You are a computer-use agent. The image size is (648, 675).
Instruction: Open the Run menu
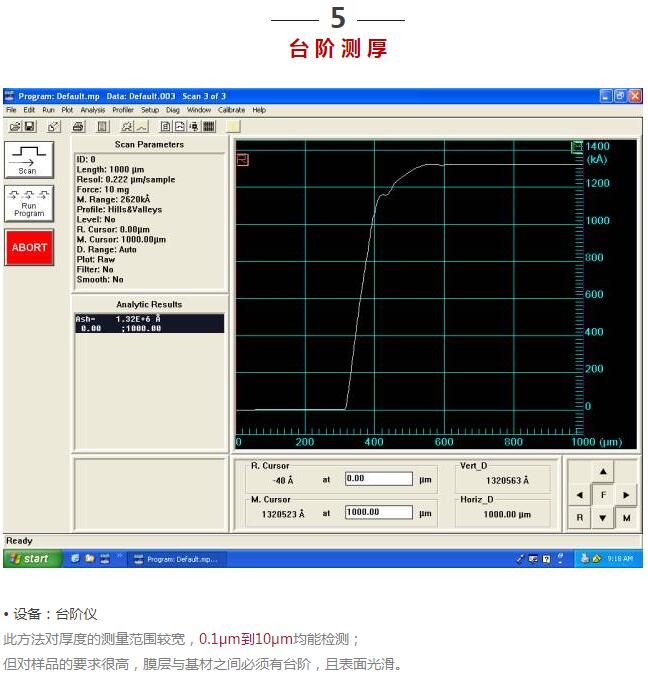48,110
